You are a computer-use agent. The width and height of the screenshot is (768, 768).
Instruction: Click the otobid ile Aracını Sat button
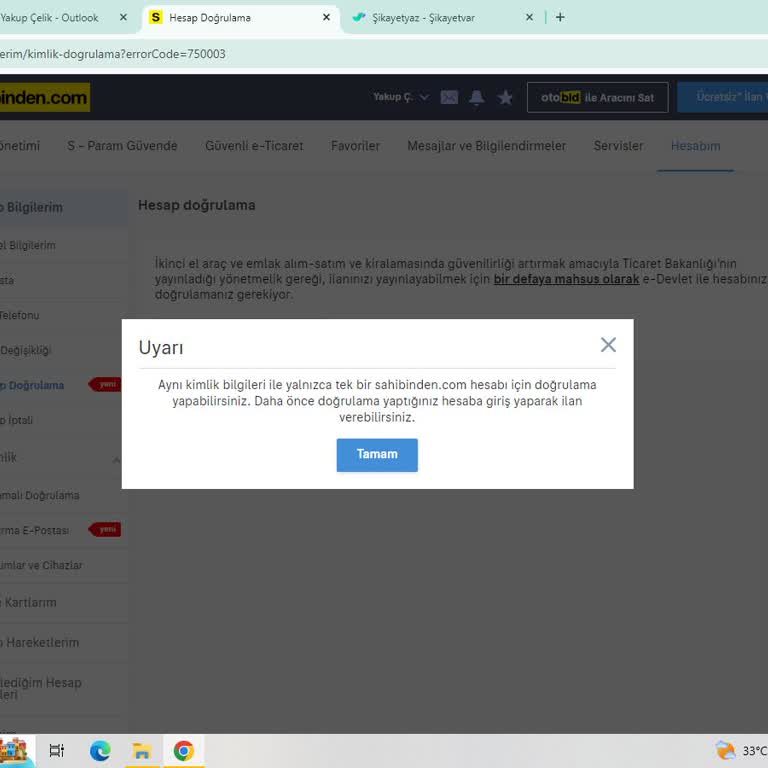pyautogui.click(x=597, y=97)
